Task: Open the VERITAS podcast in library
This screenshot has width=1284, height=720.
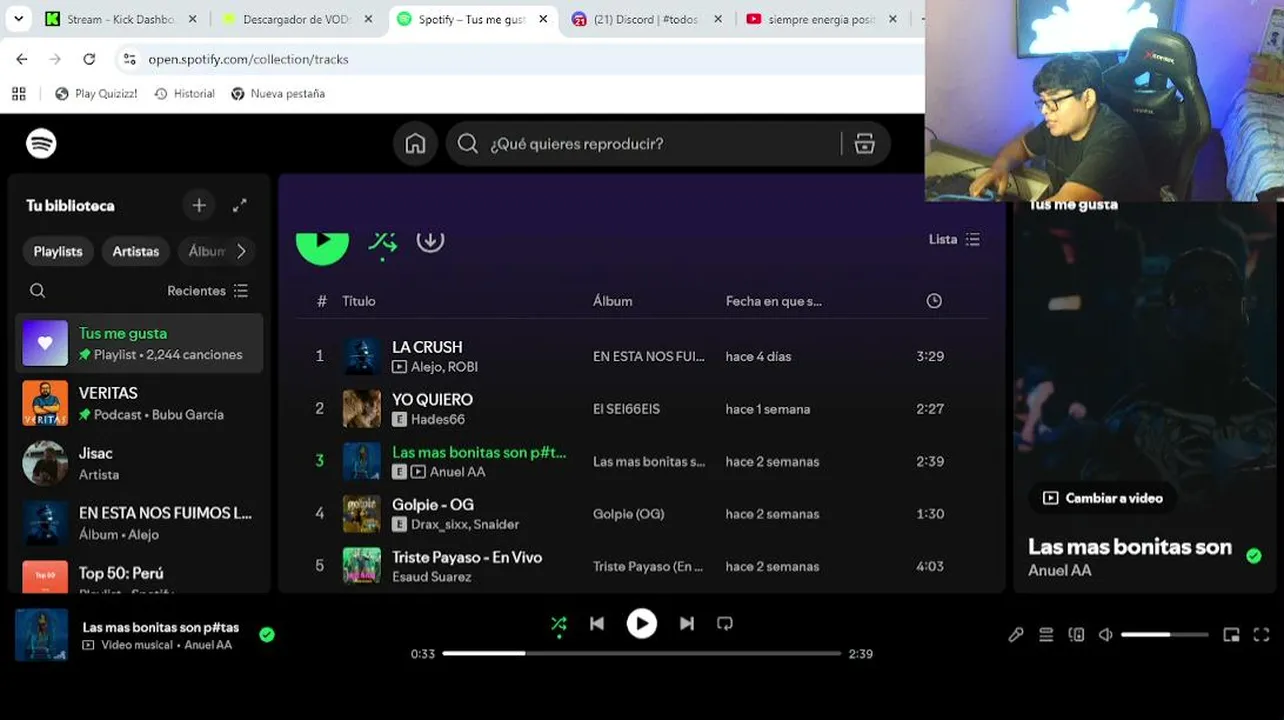Action: [x=139, y=403]
